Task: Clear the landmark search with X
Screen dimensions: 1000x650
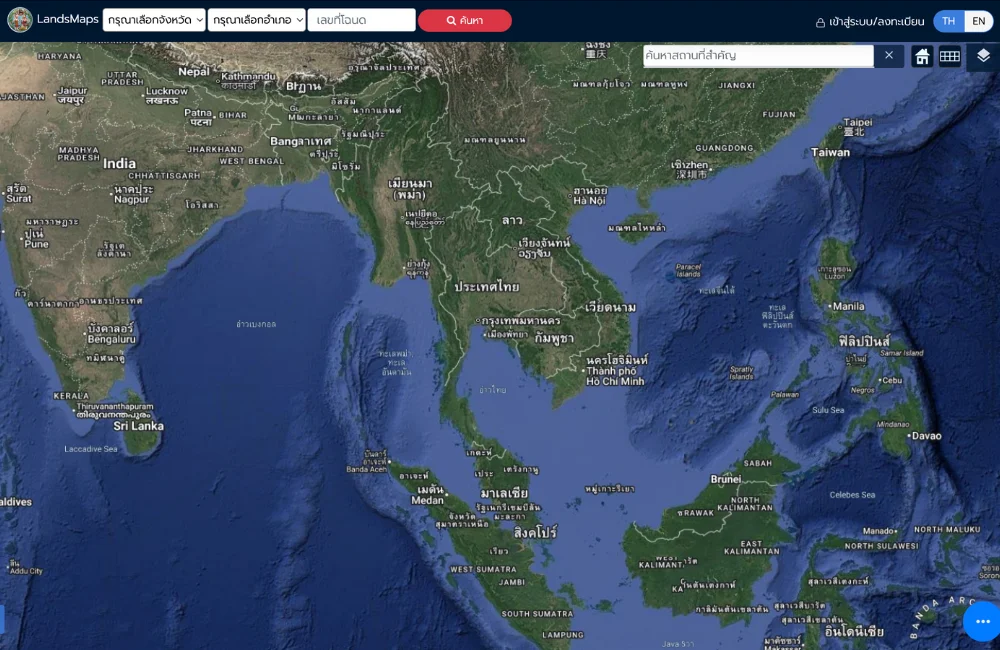Action: pos(889,56)
